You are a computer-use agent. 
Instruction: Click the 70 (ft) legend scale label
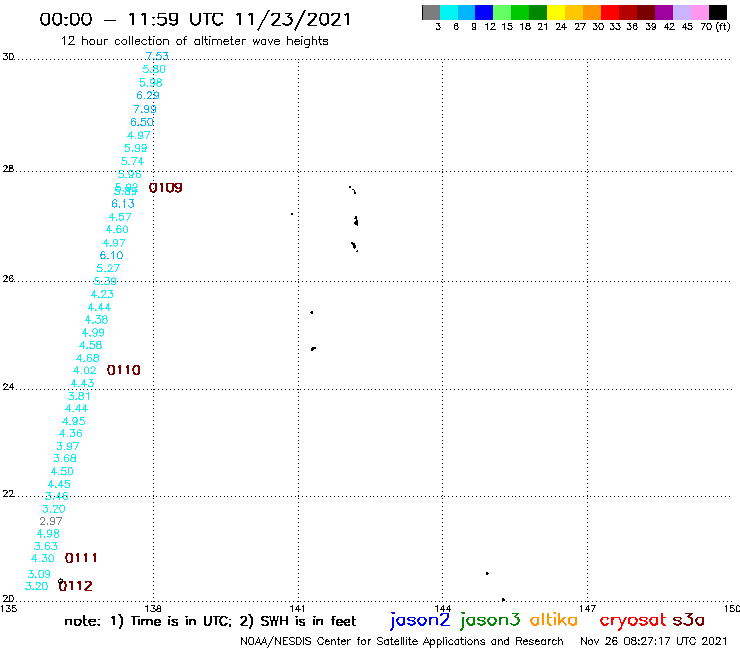click(715, 26)
